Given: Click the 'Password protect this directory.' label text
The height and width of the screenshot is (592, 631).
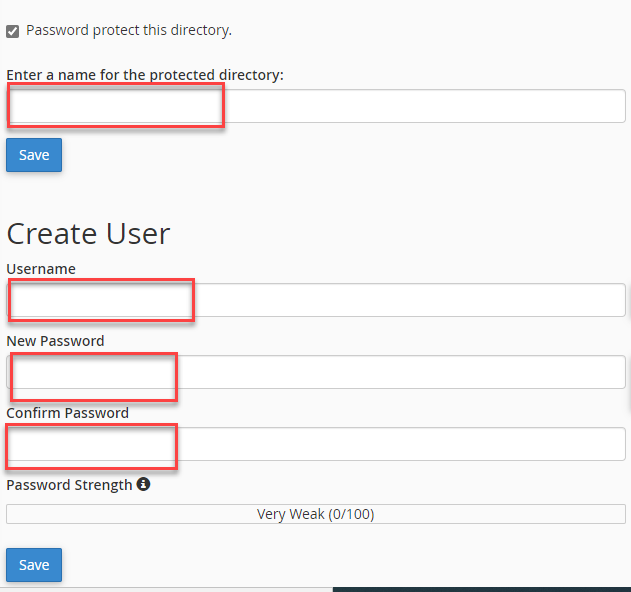Looking at the screenshot, I should point(129,30).
